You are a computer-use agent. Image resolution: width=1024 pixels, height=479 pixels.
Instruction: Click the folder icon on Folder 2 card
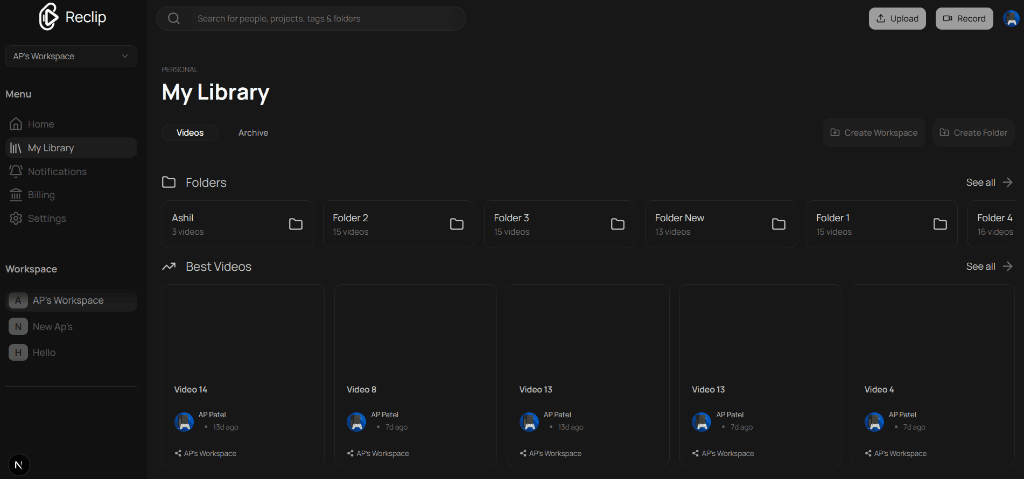click(456, 224)
